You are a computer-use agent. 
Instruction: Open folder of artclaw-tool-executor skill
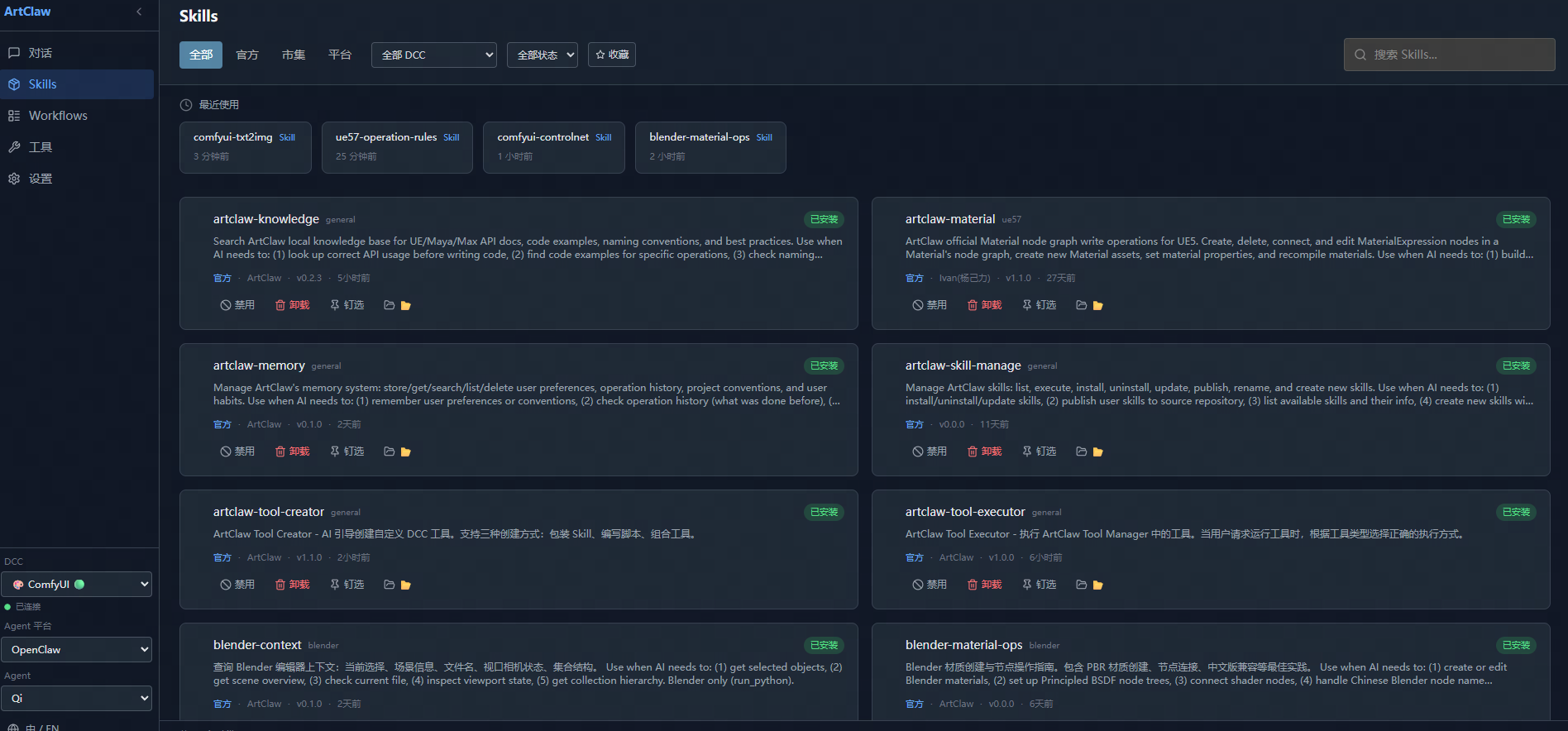point(1090,585)
